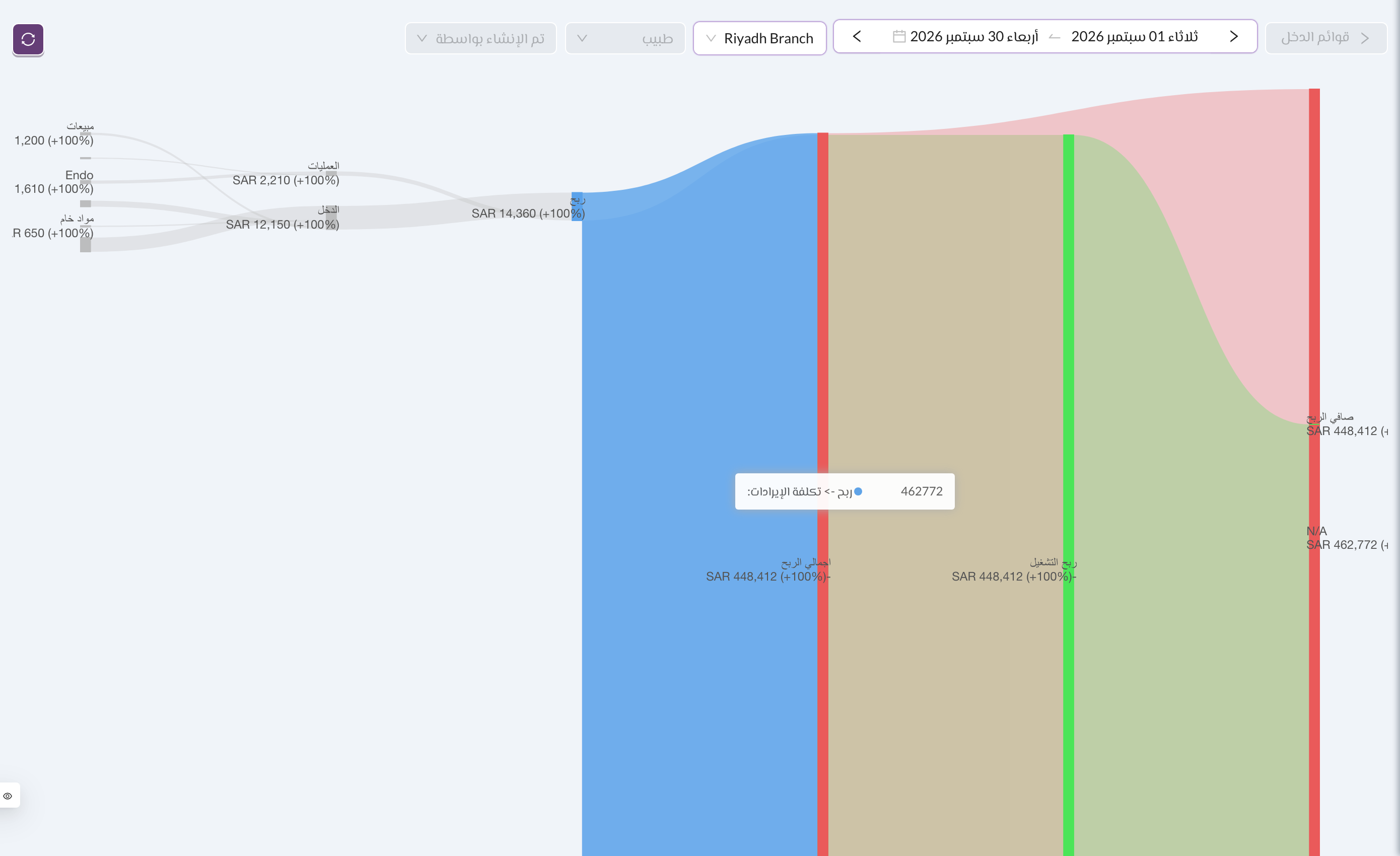This screenshot has width=1400, height=856.
Task: Click the tooltip value 462772
Action: tap(922, 491)
